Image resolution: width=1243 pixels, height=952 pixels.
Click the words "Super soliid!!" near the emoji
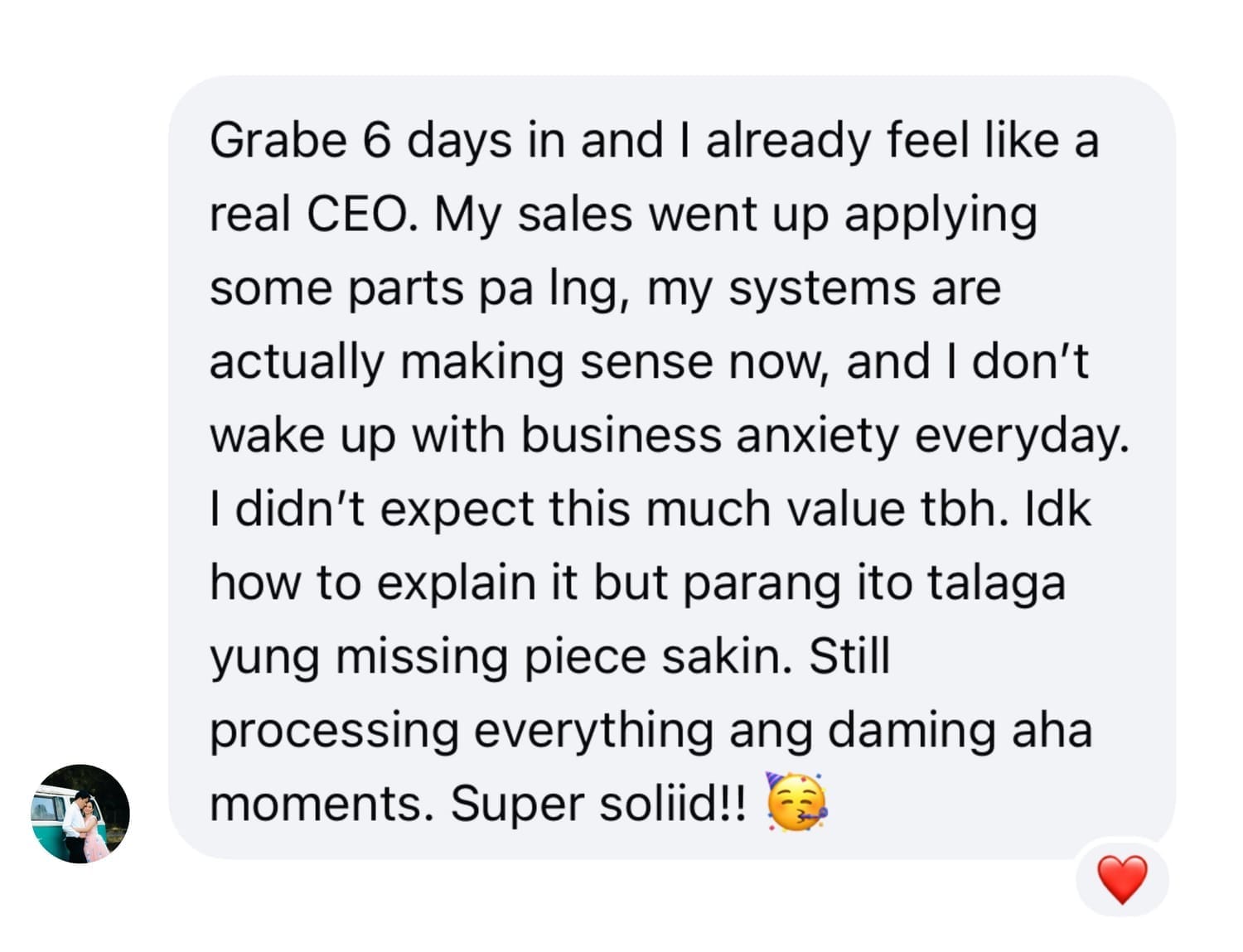(x=597, y=804)
